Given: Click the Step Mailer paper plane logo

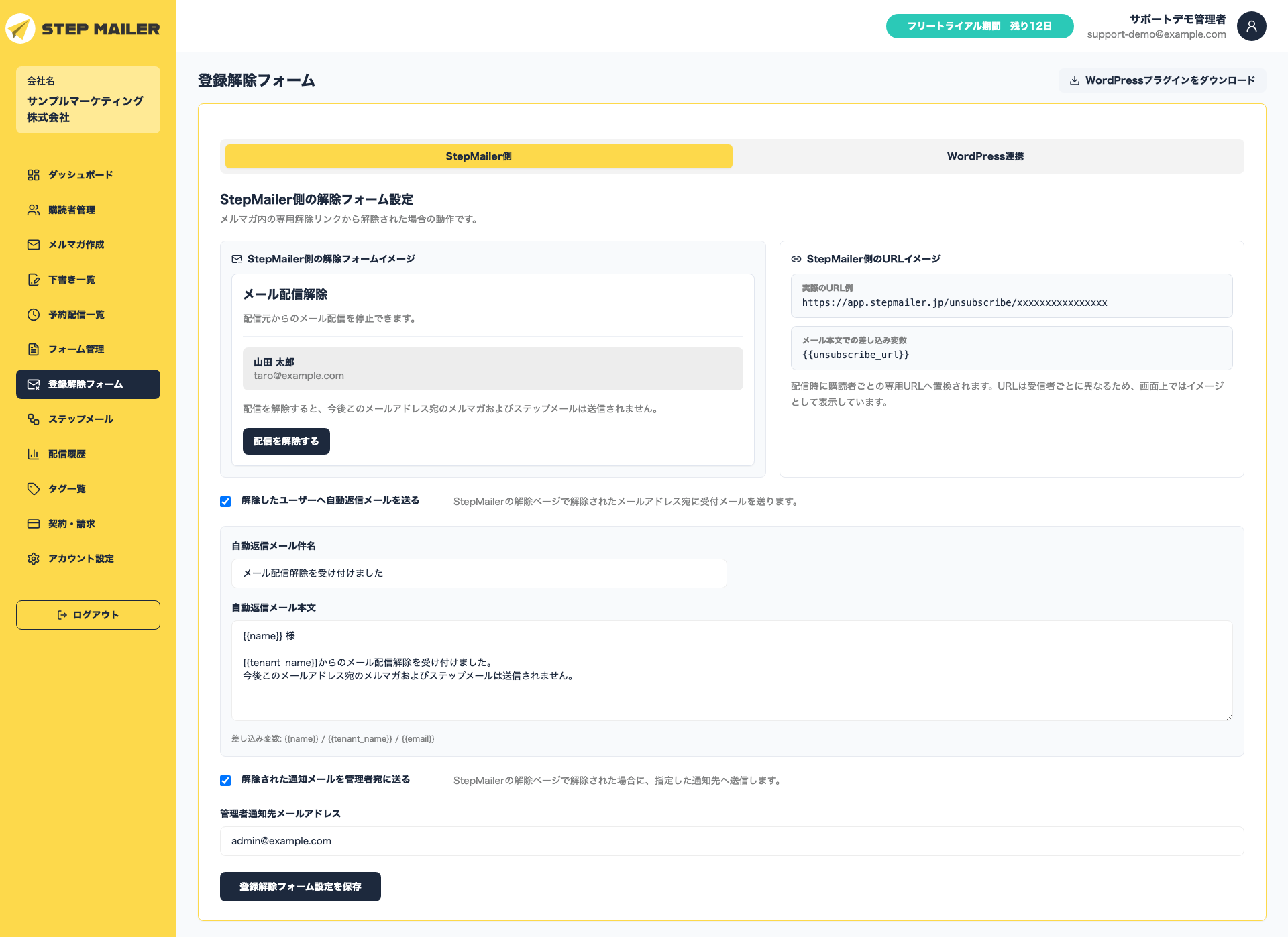Looking at the screenshot, I should [20, 29].
